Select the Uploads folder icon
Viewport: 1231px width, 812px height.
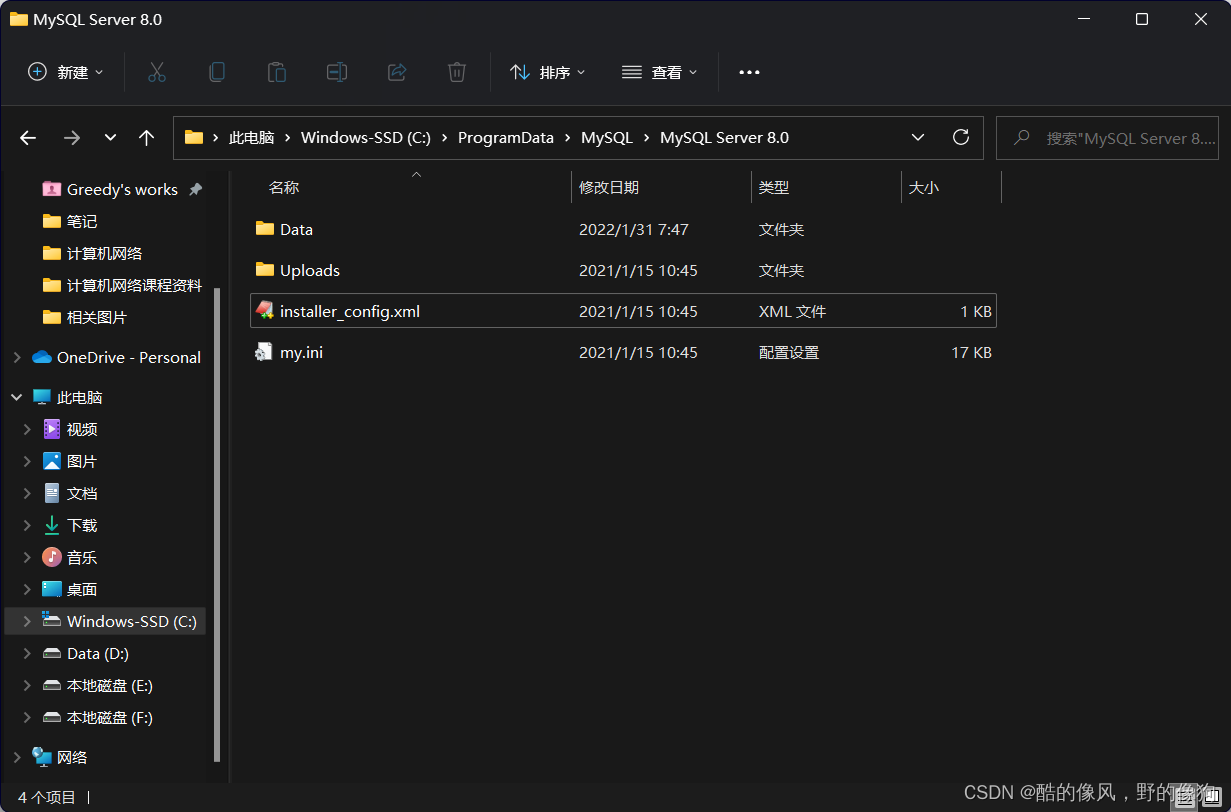tap(265, 270)
